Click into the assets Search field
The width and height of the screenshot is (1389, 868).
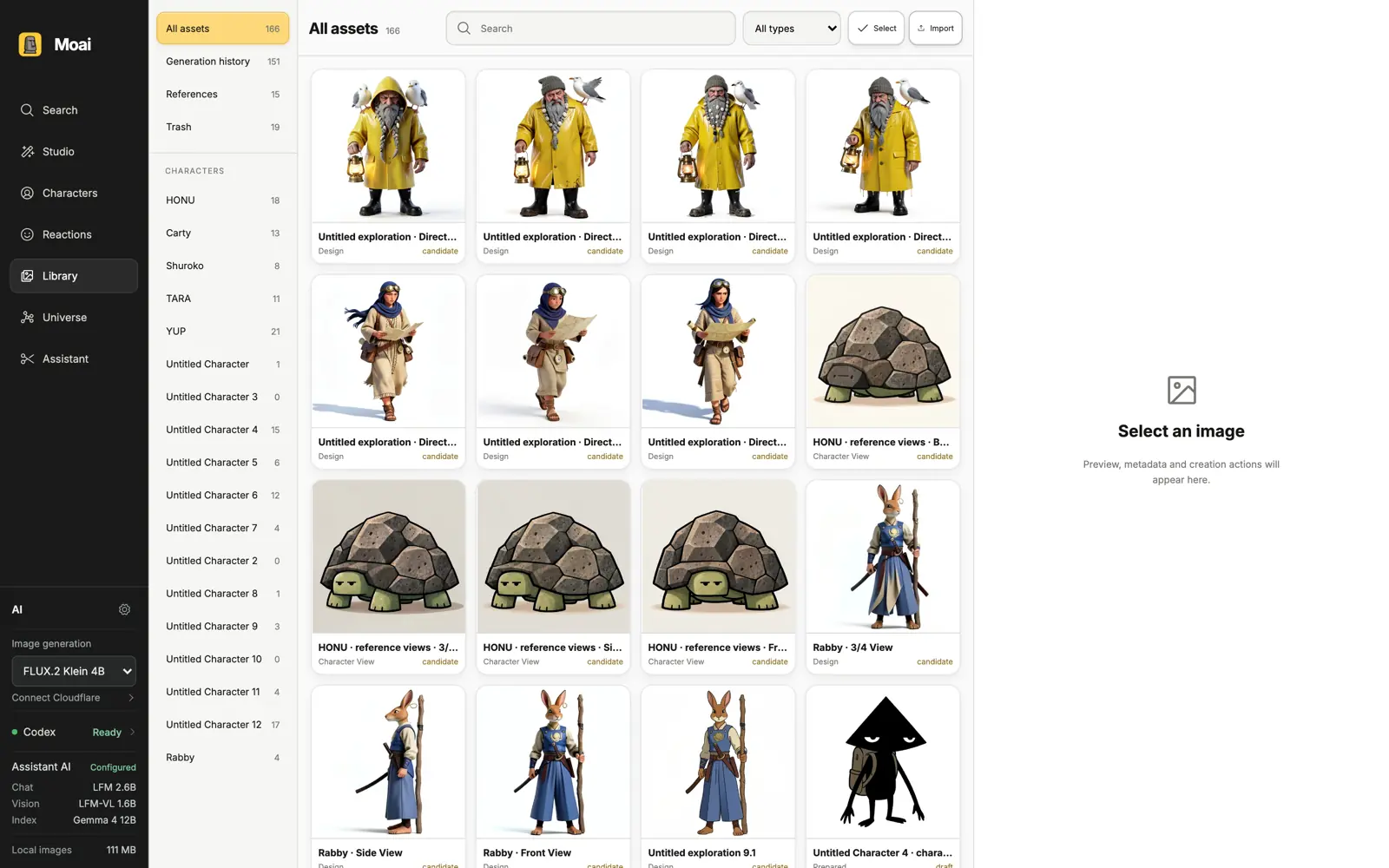tap(590, 29)
